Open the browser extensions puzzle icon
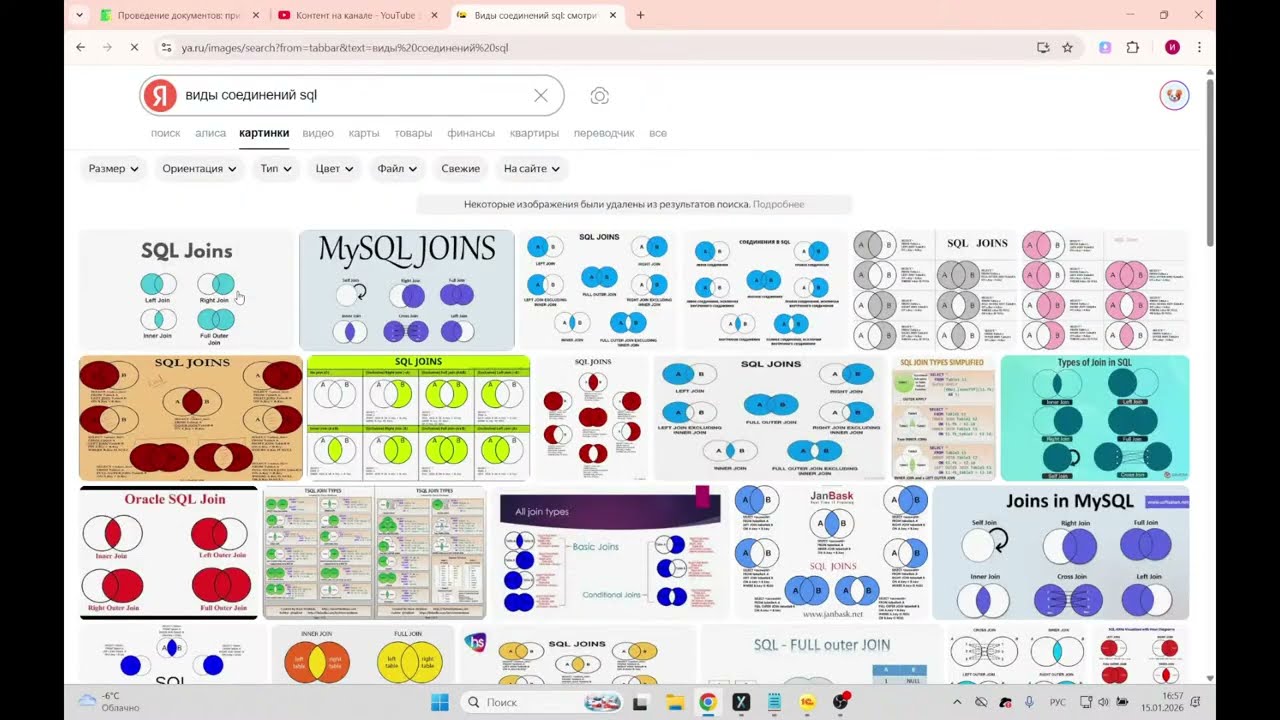 pyautogui.click(x=1133, y=47)
